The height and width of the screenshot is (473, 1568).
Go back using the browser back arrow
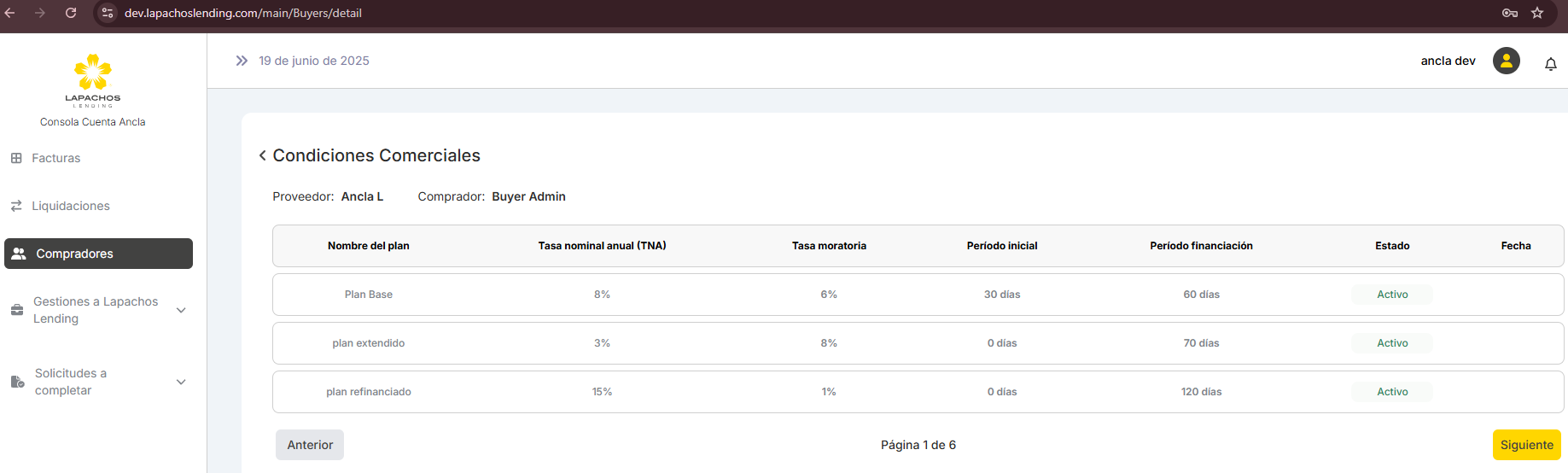point(10,13)
